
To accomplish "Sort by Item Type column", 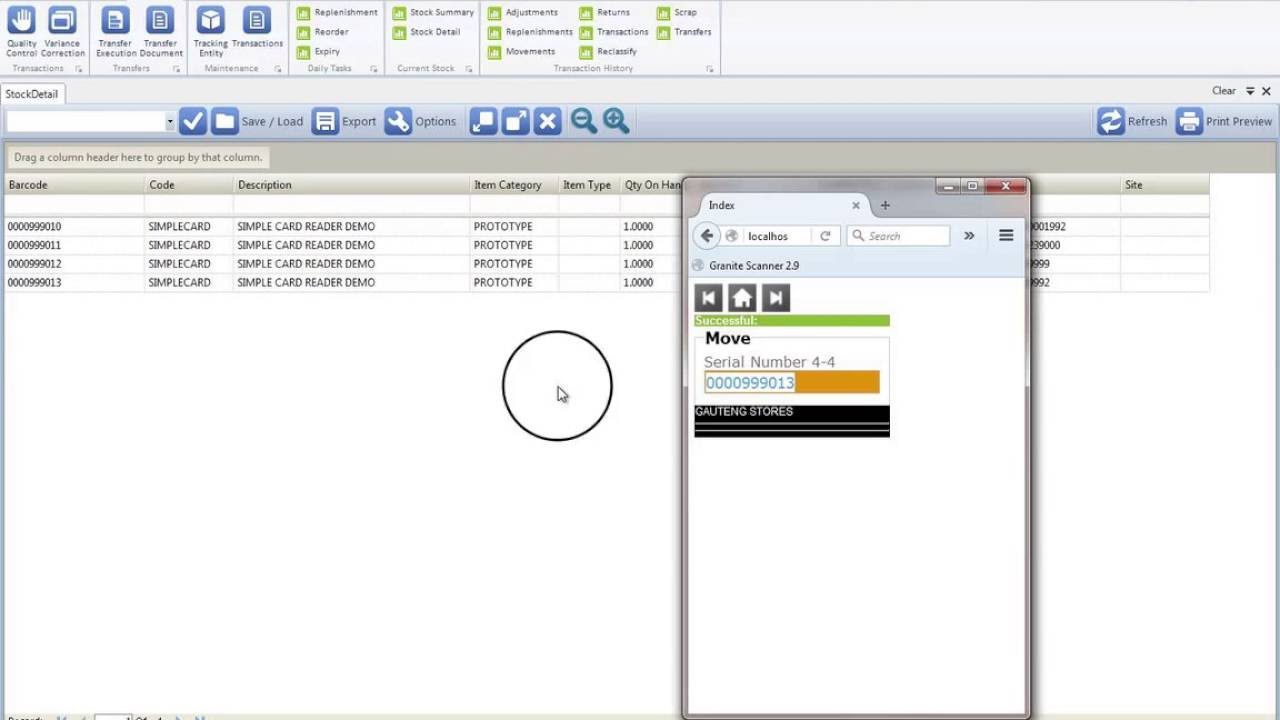I will click(589, 185).
